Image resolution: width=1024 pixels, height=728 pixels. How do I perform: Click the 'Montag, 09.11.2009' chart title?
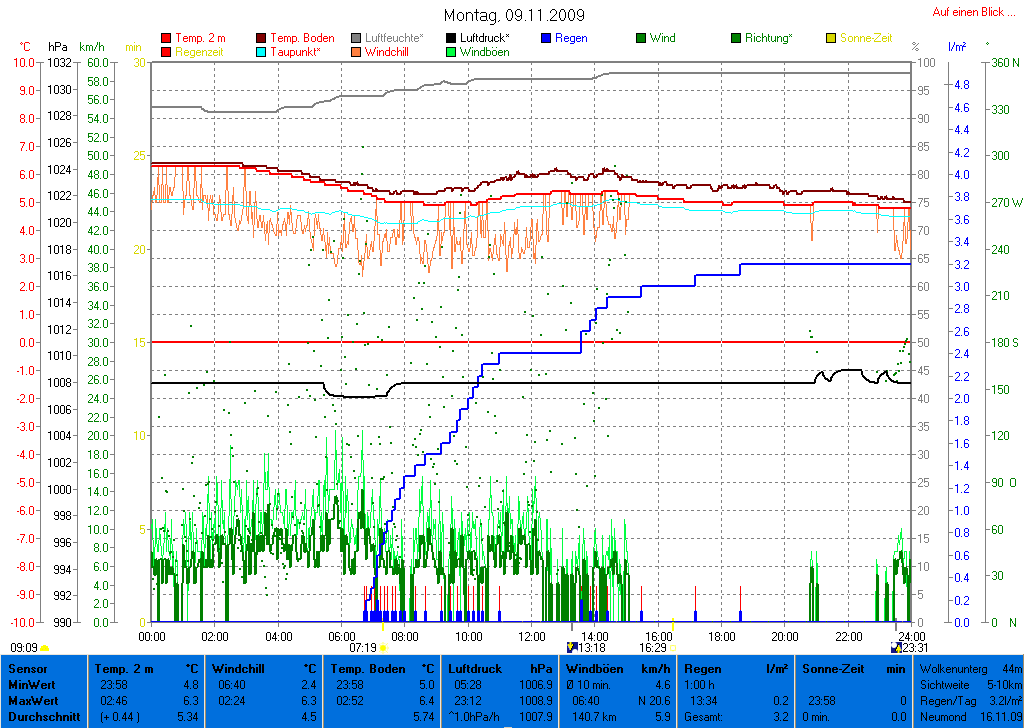coord(515,15)
